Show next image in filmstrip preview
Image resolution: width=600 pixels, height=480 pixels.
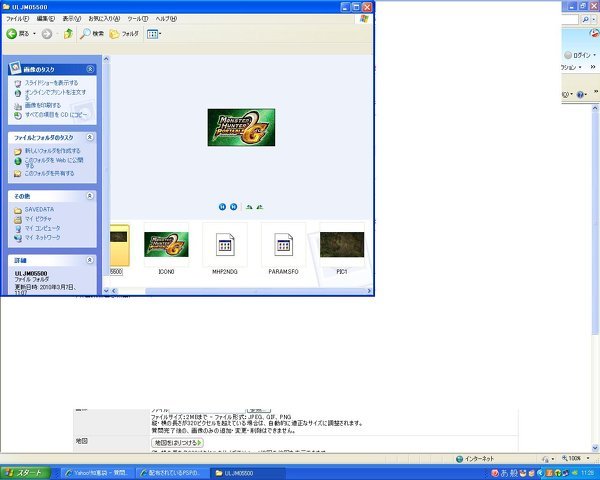coord(233,206)
